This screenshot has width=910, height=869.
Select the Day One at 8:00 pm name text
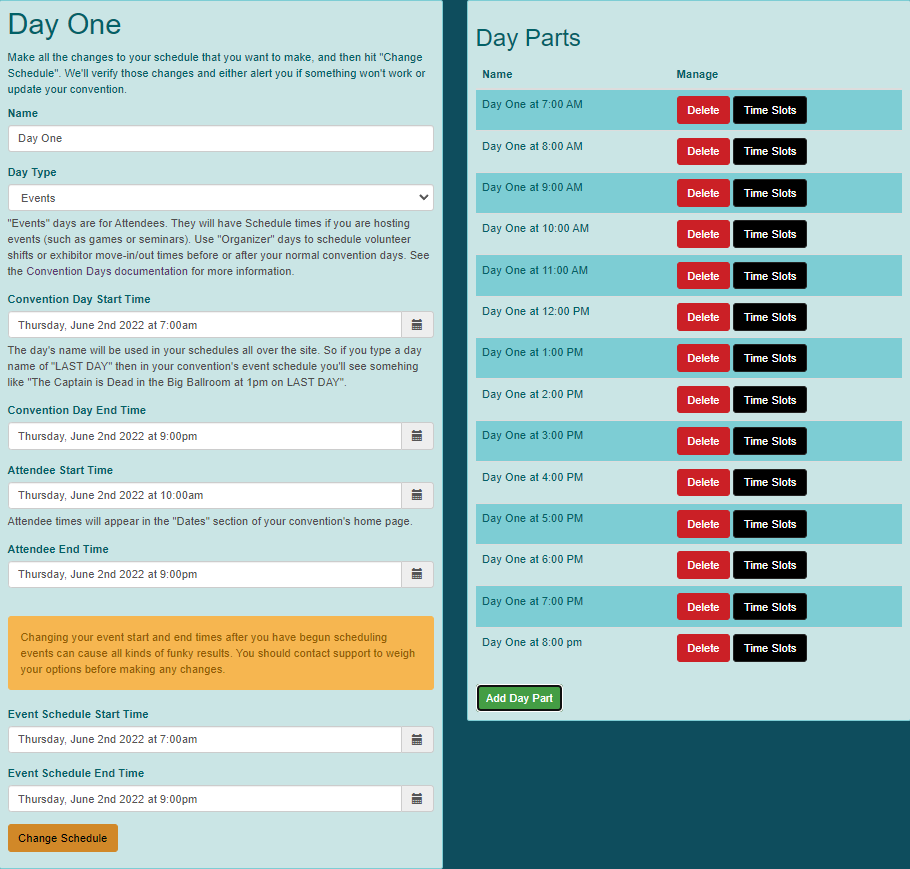pos(532,643)
